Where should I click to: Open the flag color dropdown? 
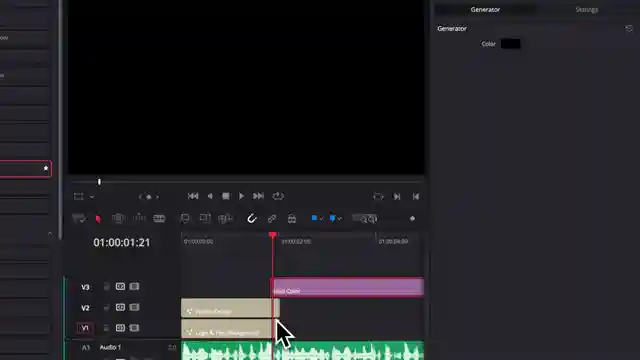[x=321, y=219]
